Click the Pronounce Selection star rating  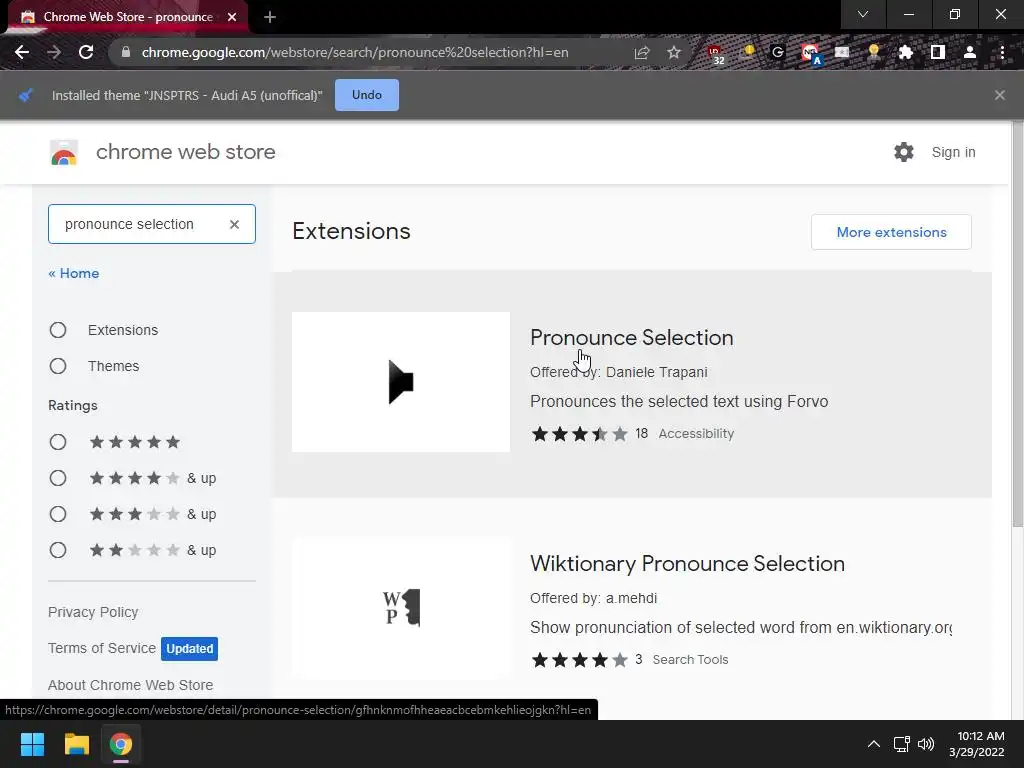point(580,434)
